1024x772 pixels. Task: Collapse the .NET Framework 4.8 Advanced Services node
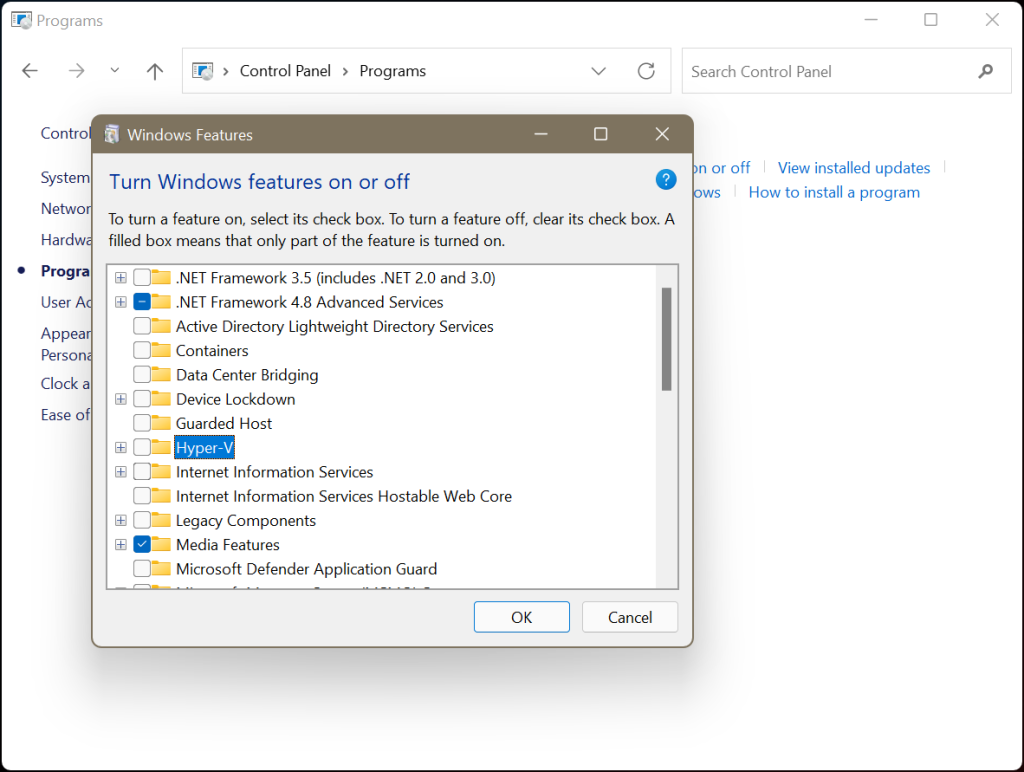point(121,301)
